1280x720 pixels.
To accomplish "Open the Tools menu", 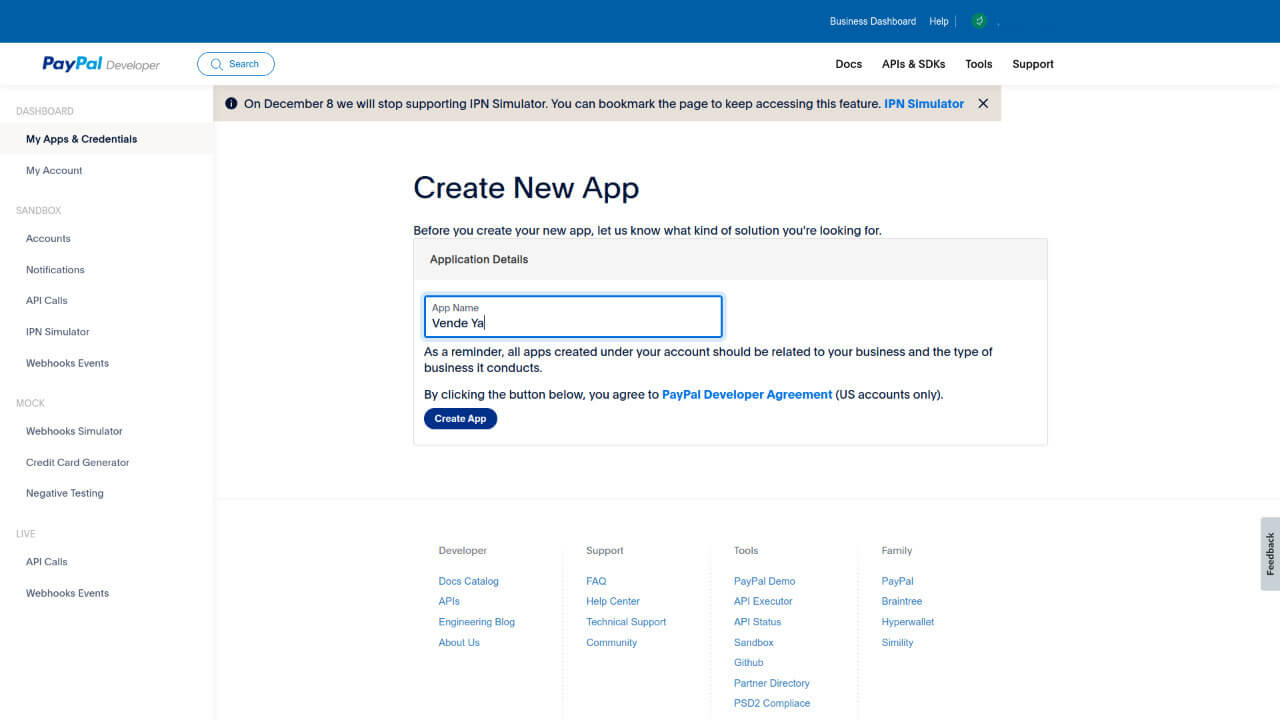I will [979, 64].
